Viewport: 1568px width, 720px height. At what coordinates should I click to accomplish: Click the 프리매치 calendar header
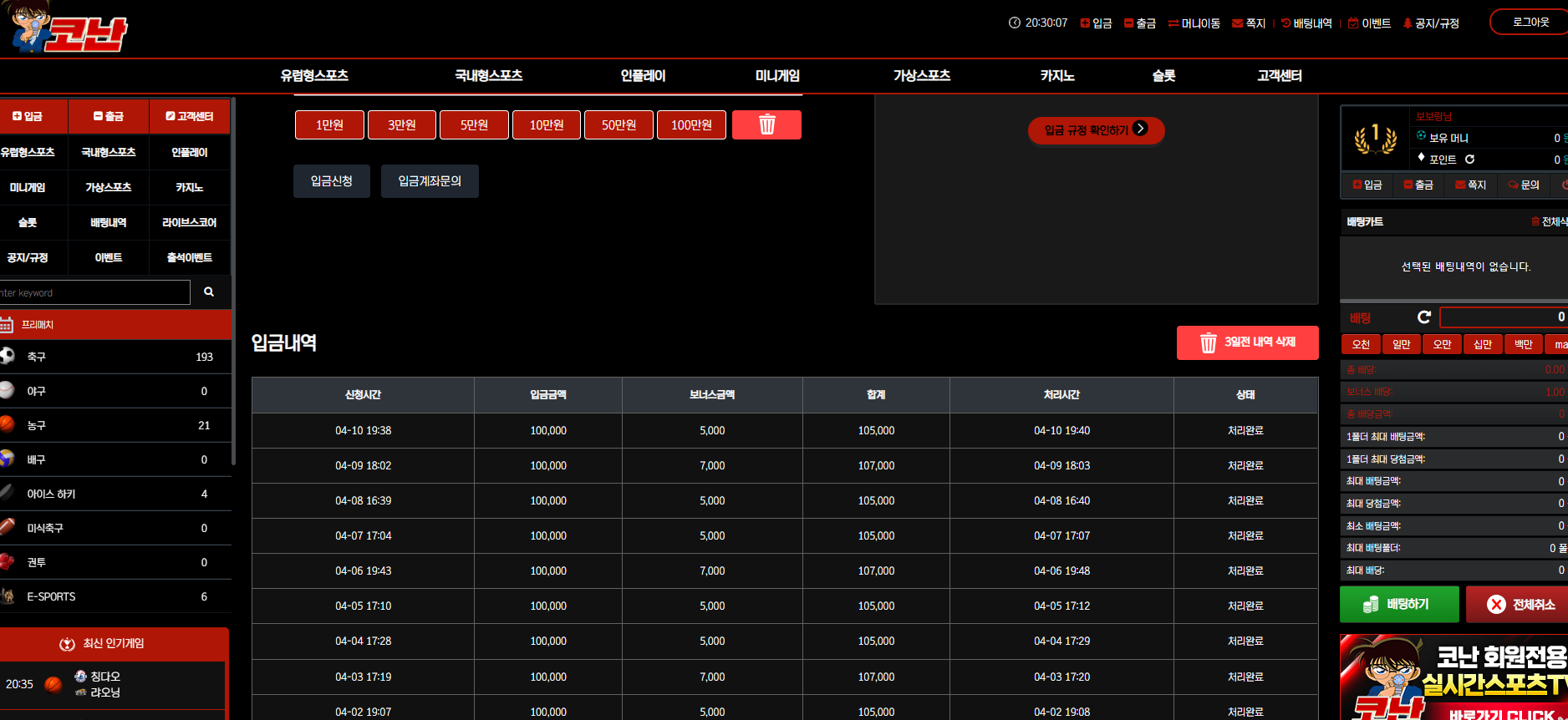pos(115,324)
